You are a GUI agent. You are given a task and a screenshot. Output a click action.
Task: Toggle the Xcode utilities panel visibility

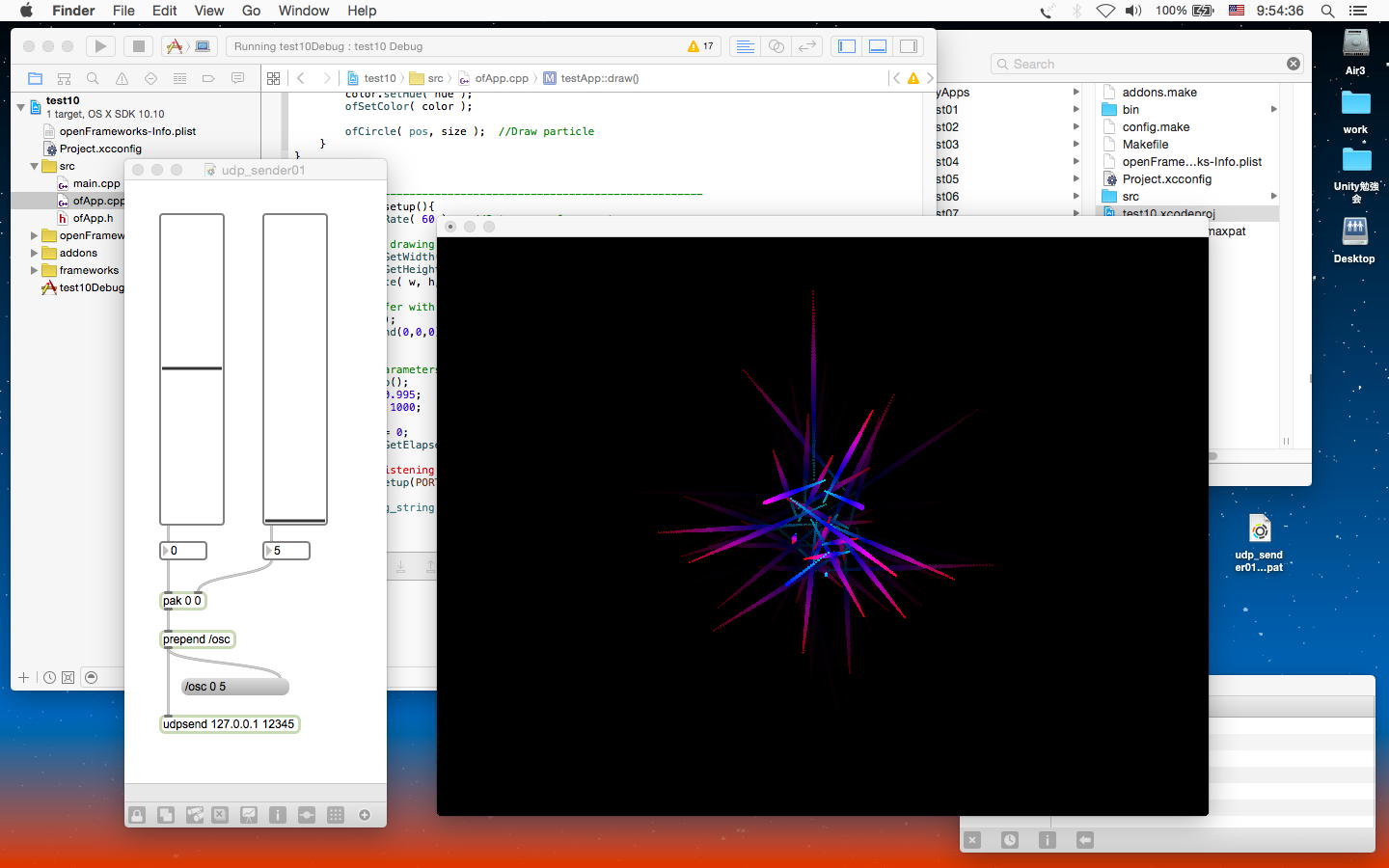coord(909,46)
